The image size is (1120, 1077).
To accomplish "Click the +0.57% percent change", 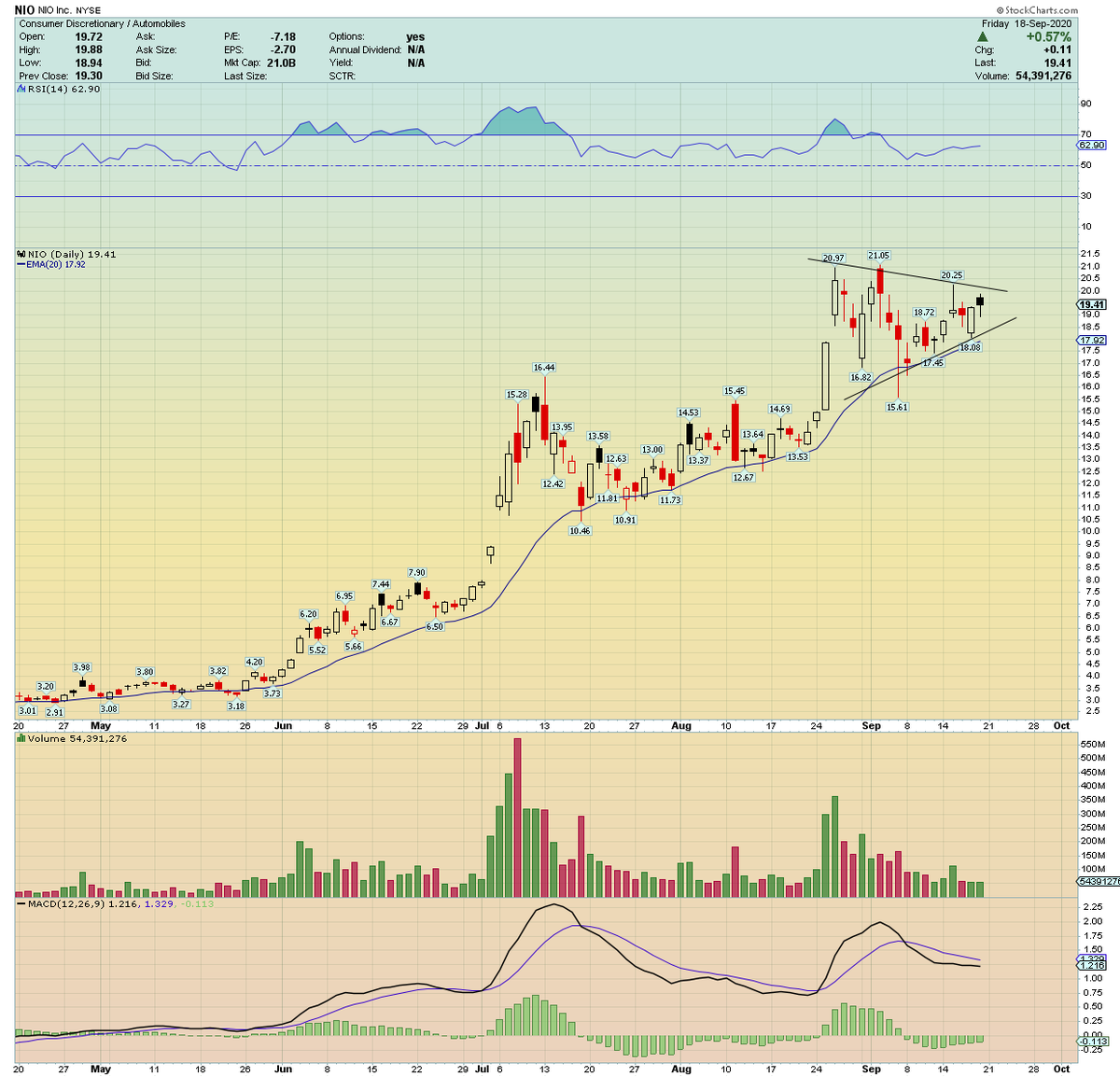I will (x=1048, y=37).
